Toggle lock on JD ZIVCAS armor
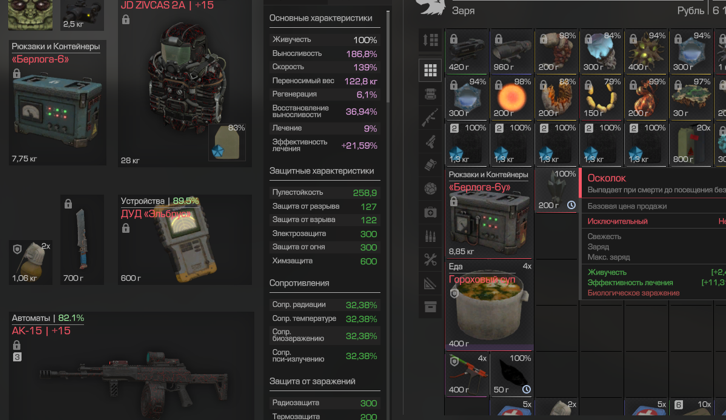The image size is (726, 420). (x=126, y=19)
